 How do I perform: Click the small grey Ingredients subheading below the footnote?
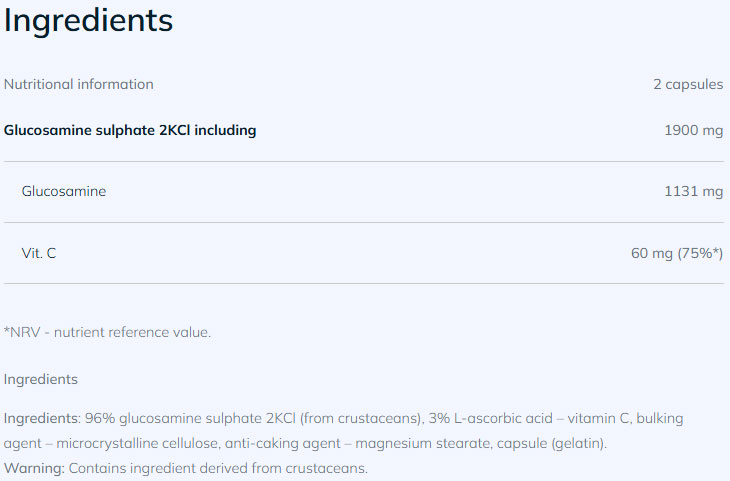tap(41, 379)
